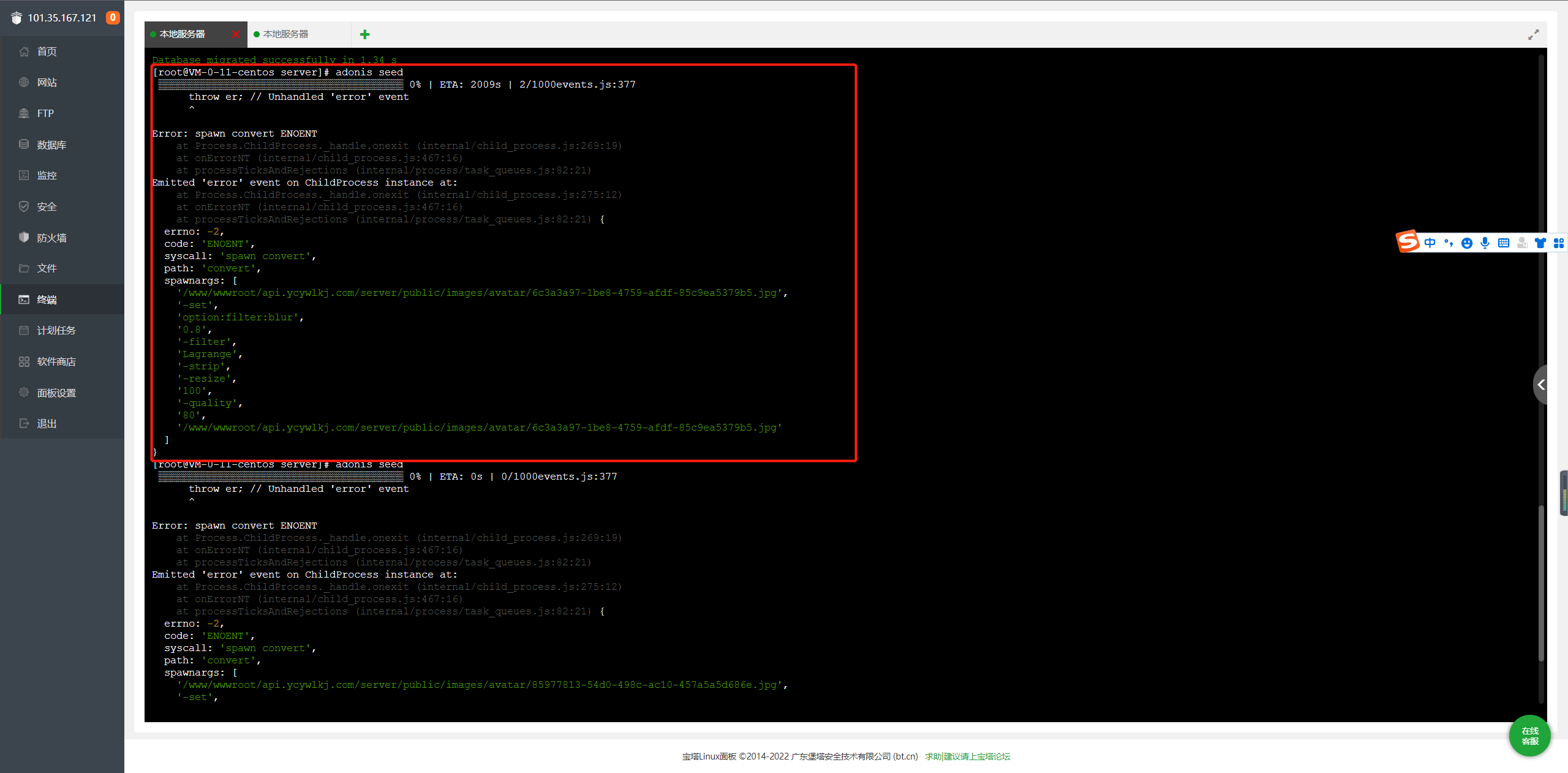Click the 在线客服 online support button
The width and height of the screenshot is (1568, 773).
[1529, 736]
